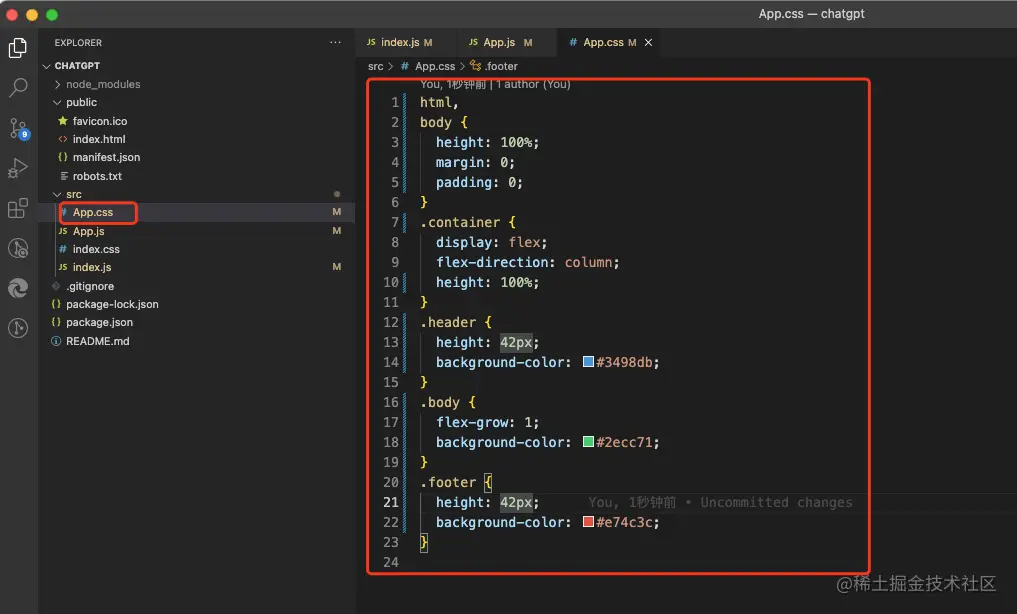Image resolution: width=1017 pixels, height=614 pixels.
Task: Open manifest.json file
Action: 106,158
